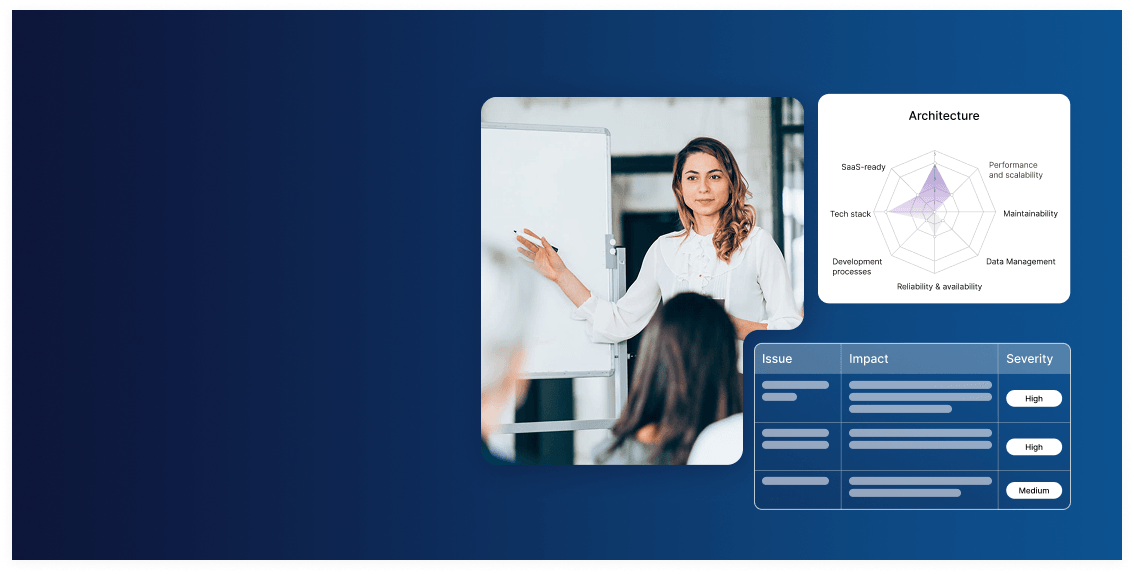Screen dimensions: 1134x574
Task: Select the "High" badge in second table row
Action: point(1033,447)
